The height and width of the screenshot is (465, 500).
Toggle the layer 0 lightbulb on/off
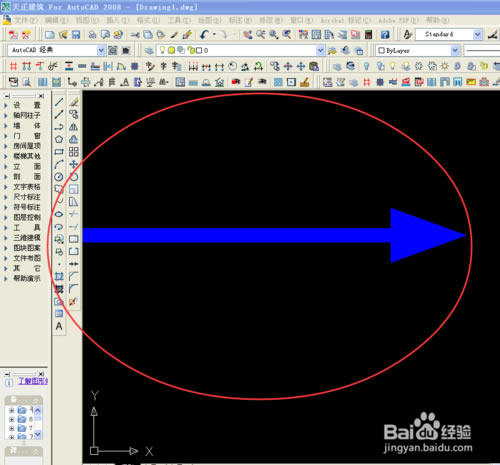[x=162, y=50]
